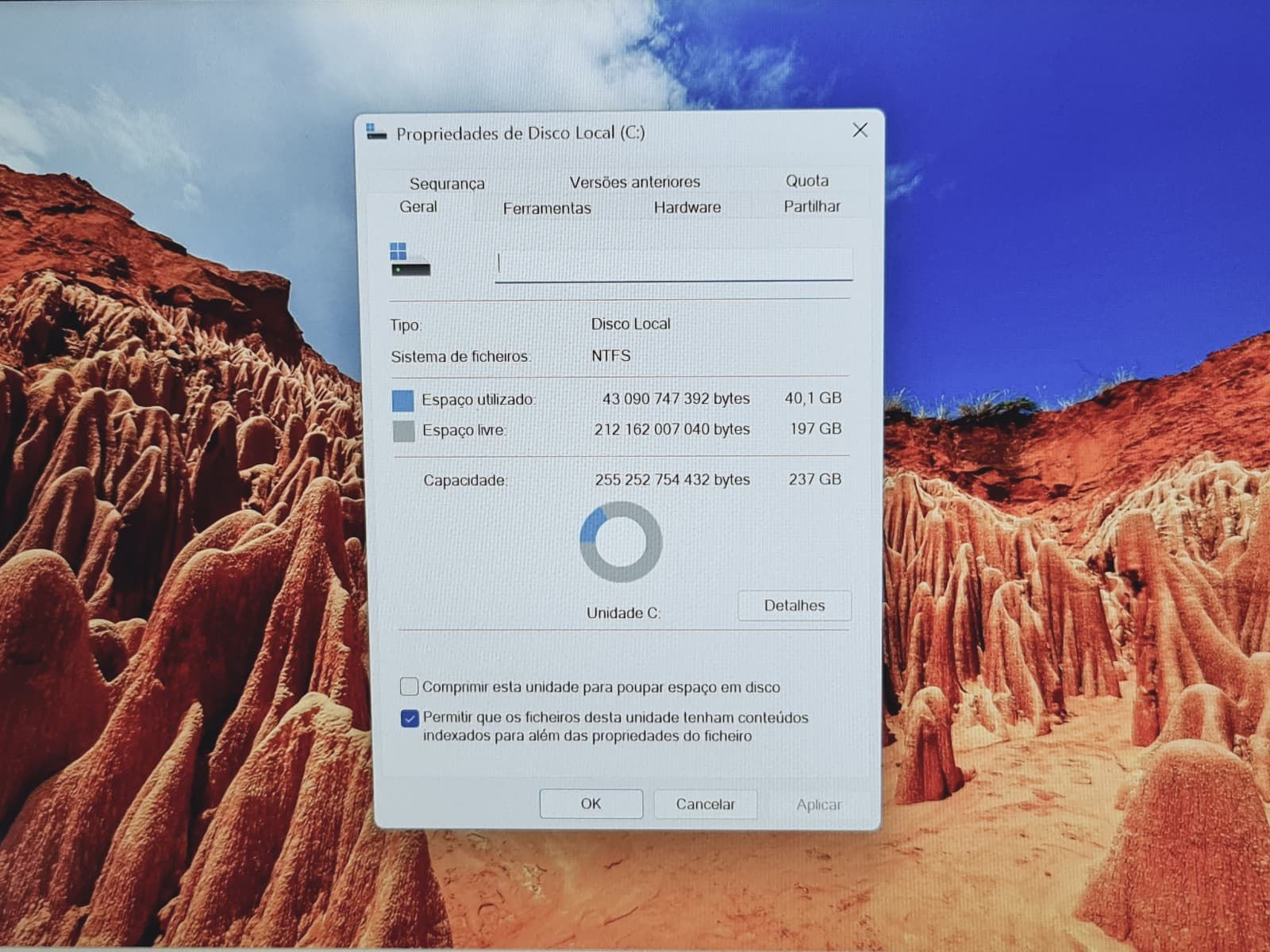Screen dimensions: 1270x952
Task: Click the Unidade C: label
Action: pyautogui.click(x=623, y=612)
